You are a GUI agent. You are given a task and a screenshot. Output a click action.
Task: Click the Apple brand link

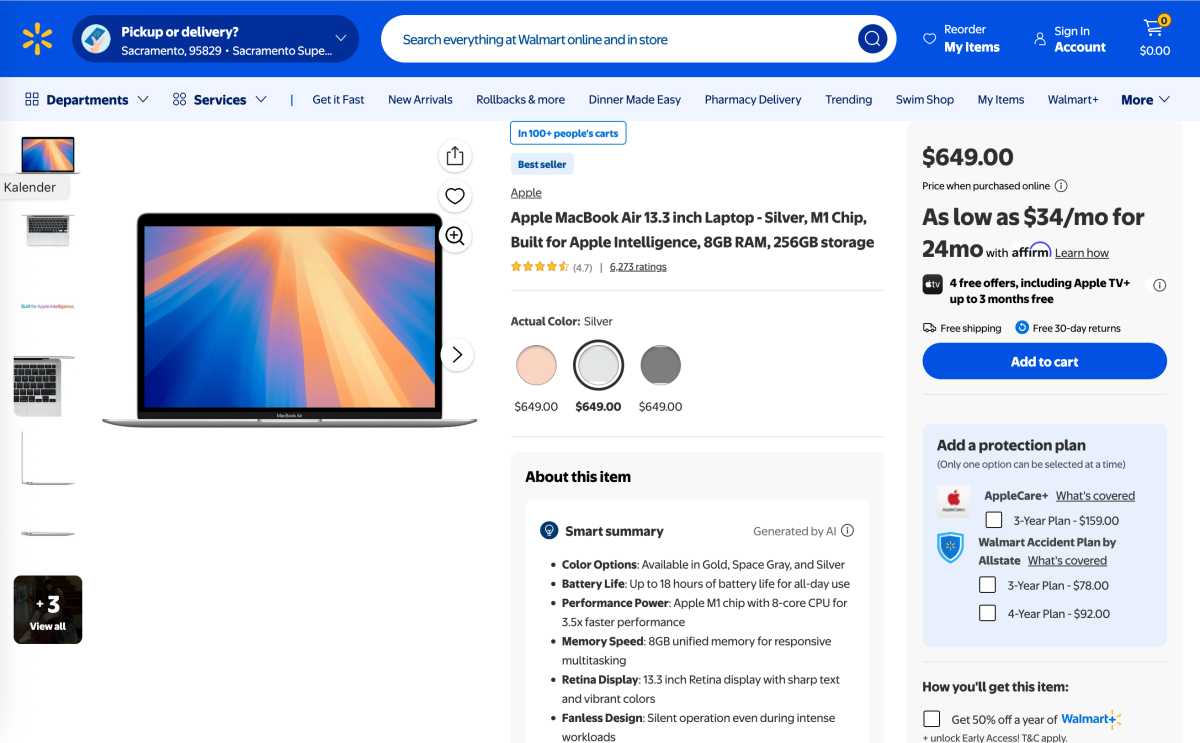[x=526, y=193]
